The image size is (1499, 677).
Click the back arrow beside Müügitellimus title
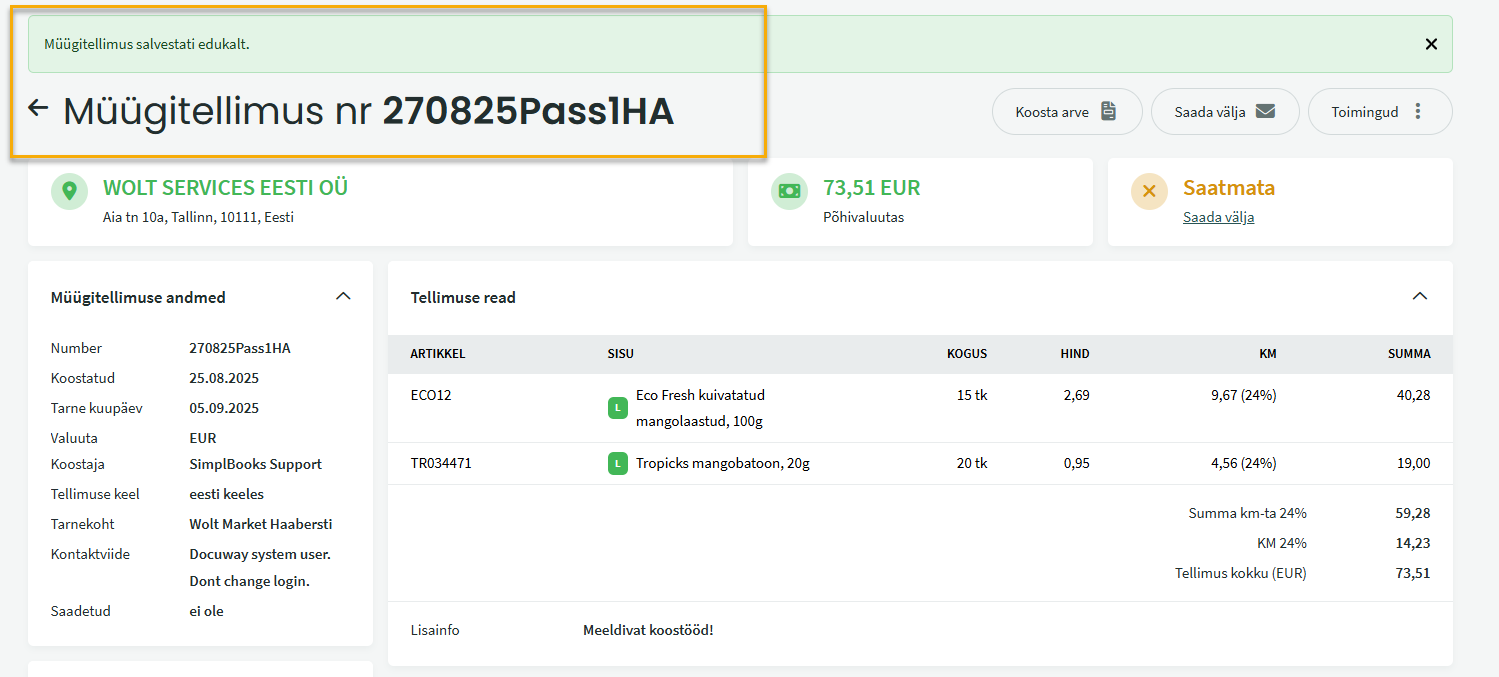38,109
